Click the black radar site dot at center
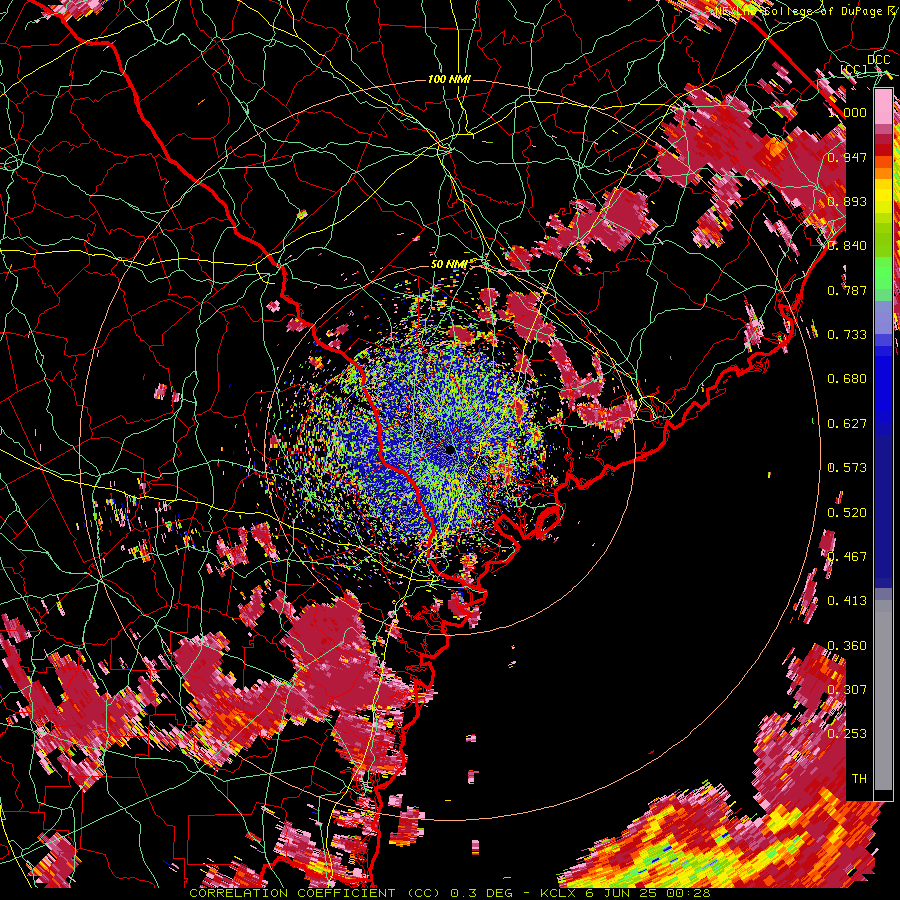Screen dimensions: 900x900 point(451,449)
